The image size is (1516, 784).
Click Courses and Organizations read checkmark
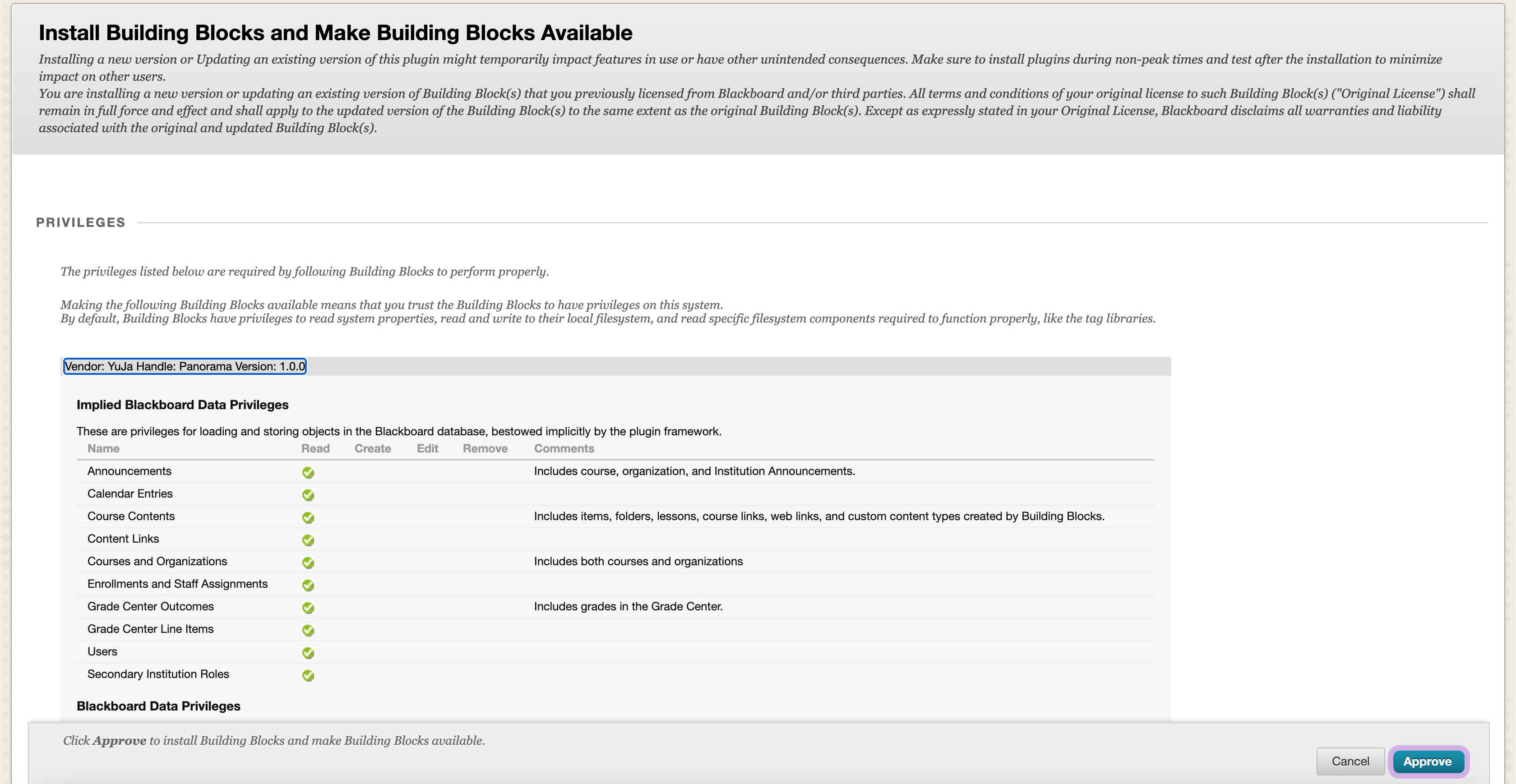point(308,563)
